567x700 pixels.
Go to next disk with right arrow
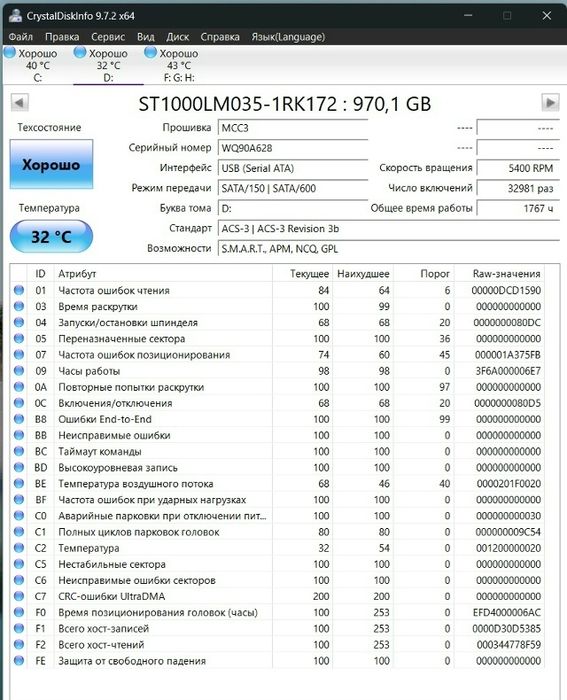[550, 103]
